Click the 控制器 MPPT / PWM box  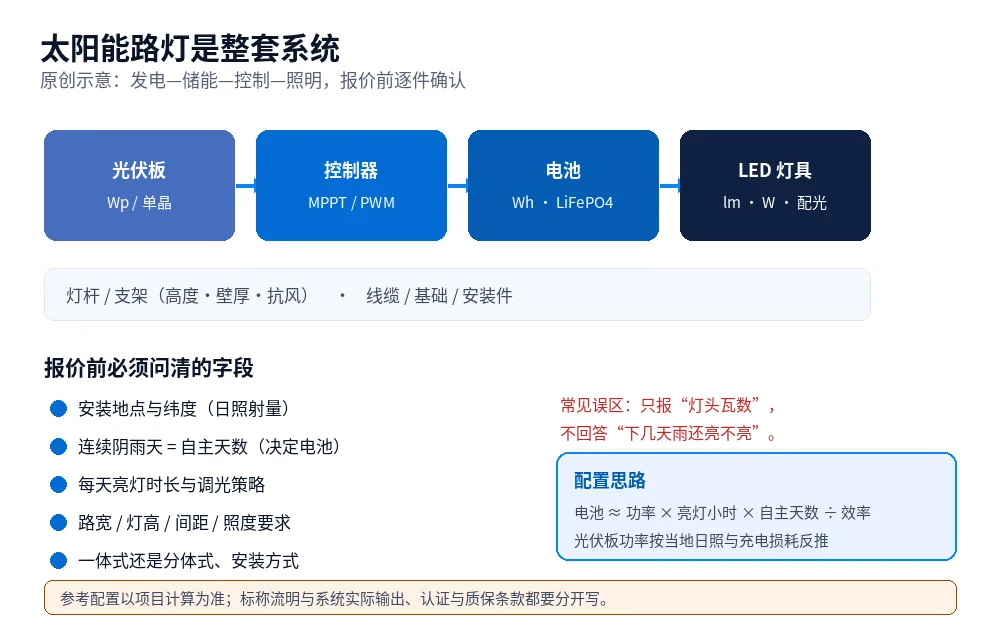(x=351, y=185)
